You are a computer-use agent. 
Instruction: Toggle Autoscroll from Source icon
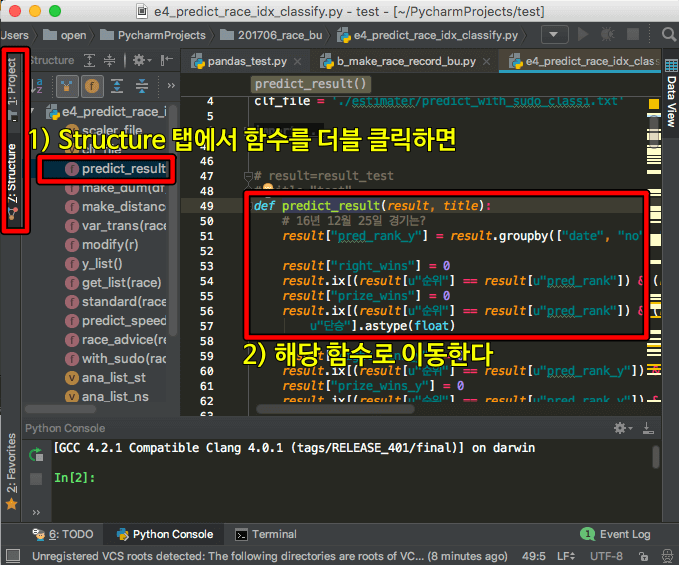(142, 86)
